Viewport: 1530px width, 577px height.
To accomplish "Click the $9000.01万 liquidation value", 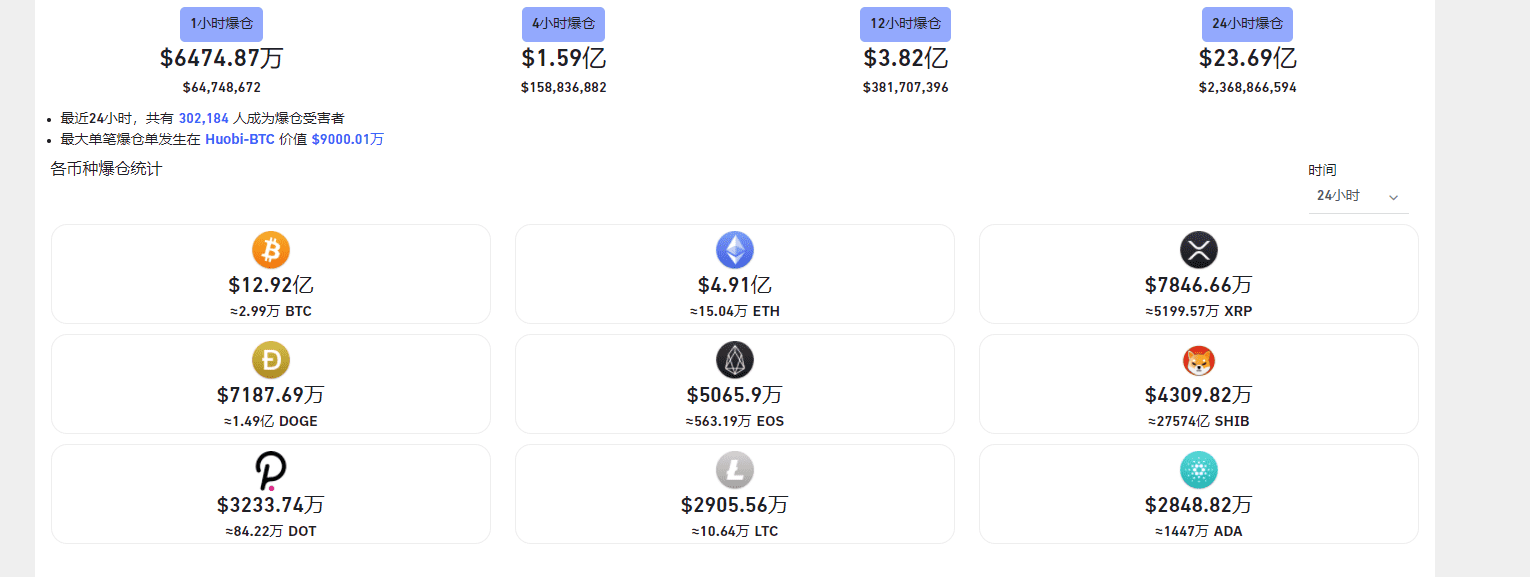I will click(347, 139).
